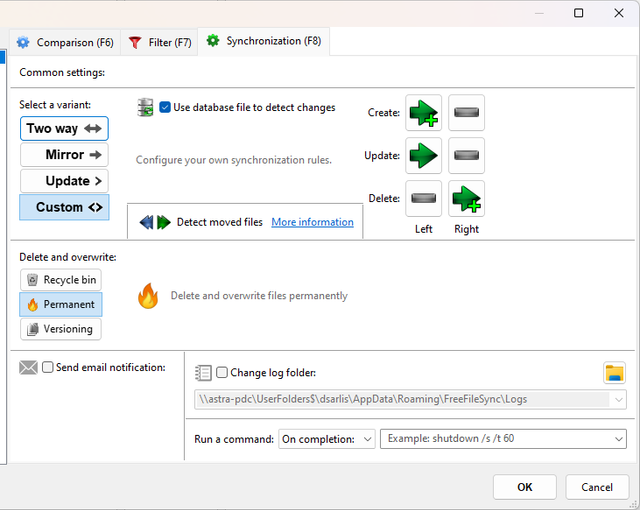The width and height of the screenshot is (640, 510).
Task: Maximize the settings window
Action: point(578,13)
